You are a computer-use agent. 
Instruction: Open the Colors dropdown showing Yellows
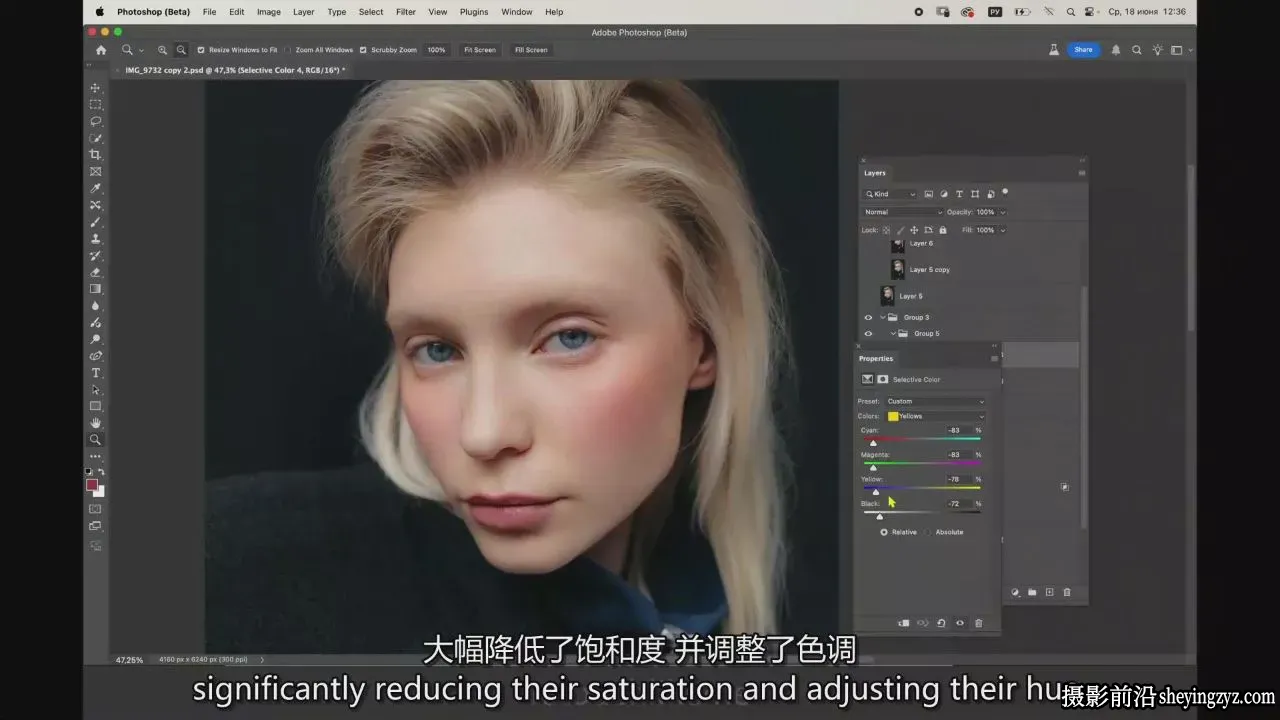point(936,416)
